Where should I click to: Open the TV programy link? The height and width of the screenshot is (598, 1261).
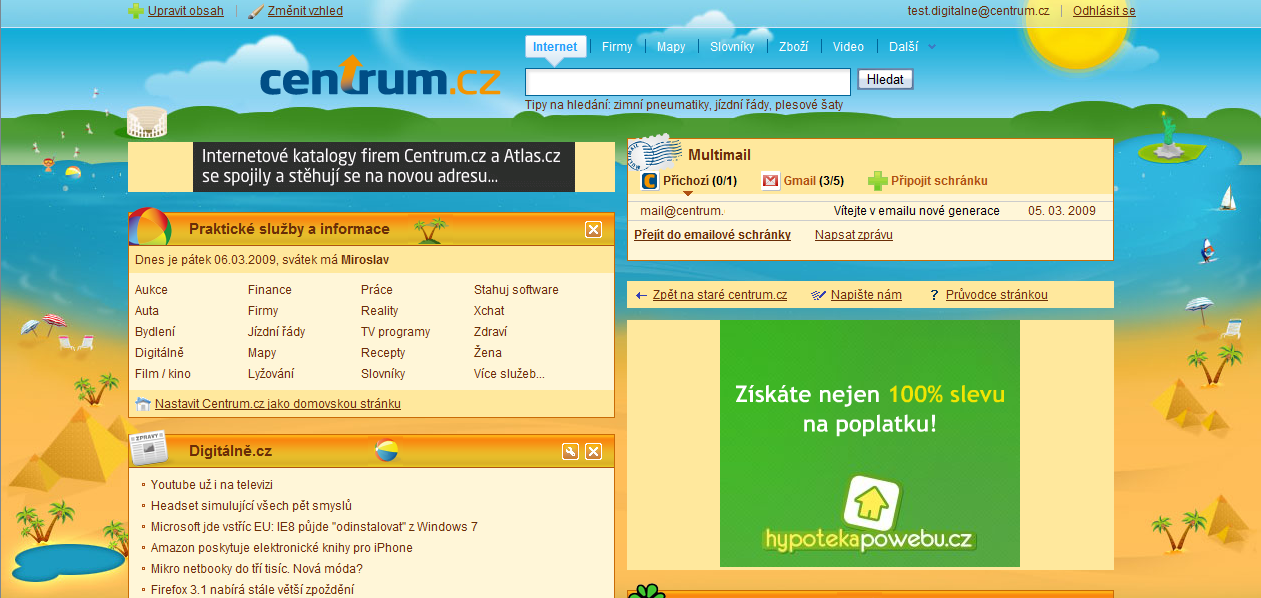coord(395,332)
